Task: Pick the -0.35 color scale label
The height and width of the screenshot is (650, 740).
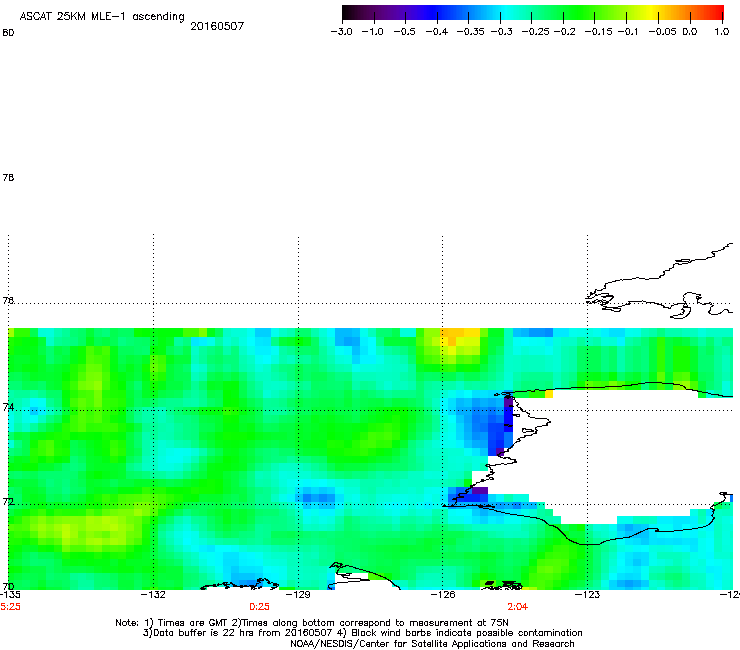Action: point(471,32)
